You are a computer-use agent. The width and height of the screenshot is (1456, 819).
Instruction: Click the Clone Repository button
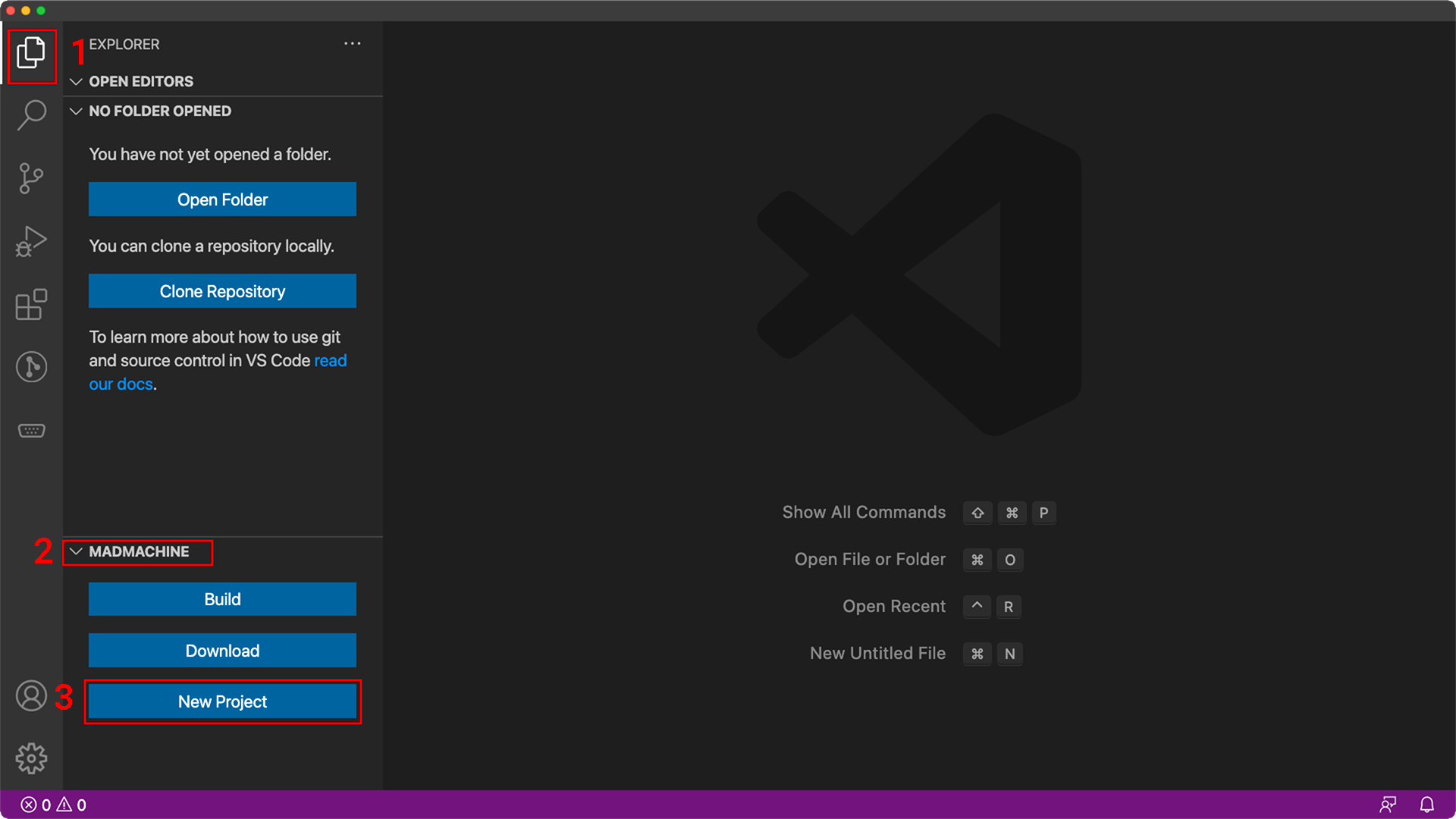click(222, 291)
